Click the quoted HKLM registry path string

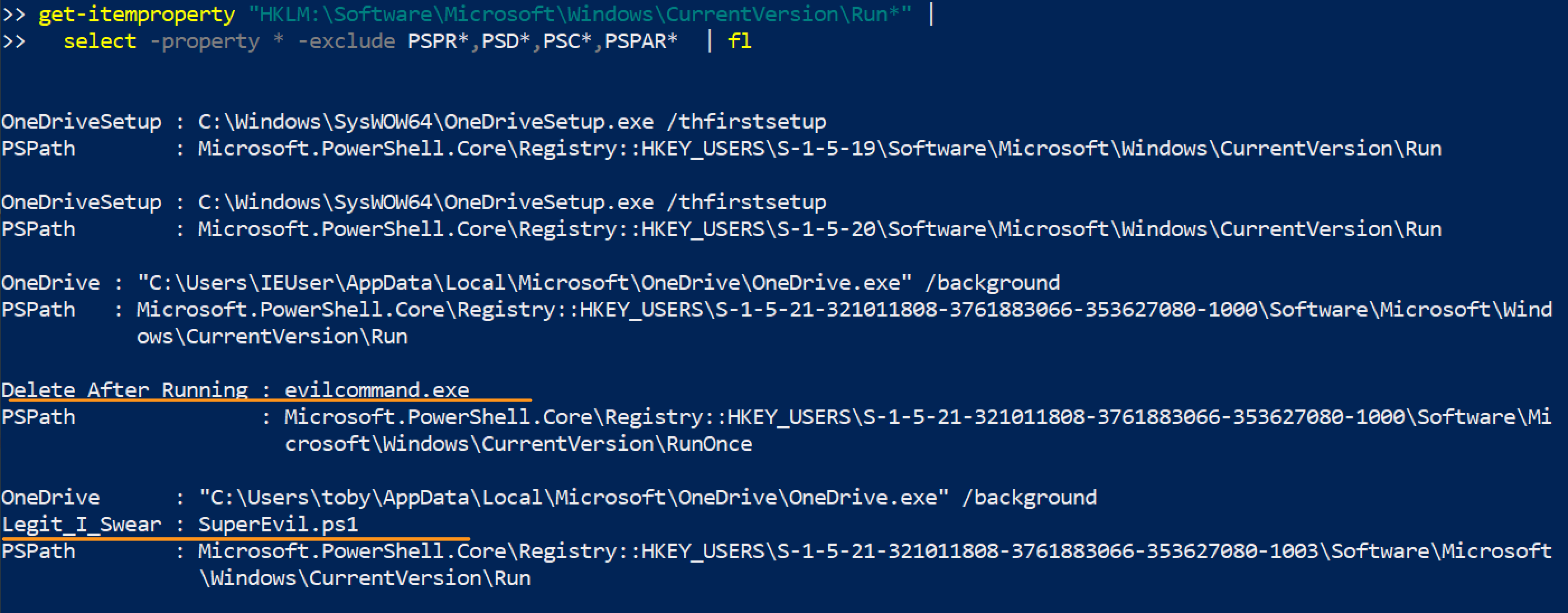coord(579,15)
